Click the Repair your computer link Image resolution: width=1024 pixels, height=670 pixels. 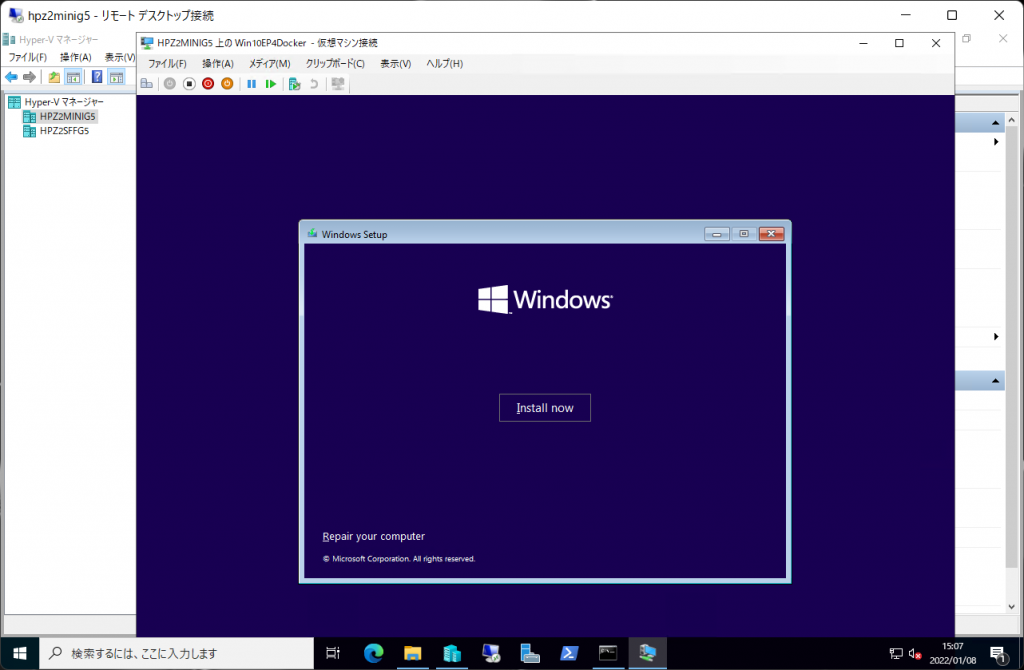374,536
